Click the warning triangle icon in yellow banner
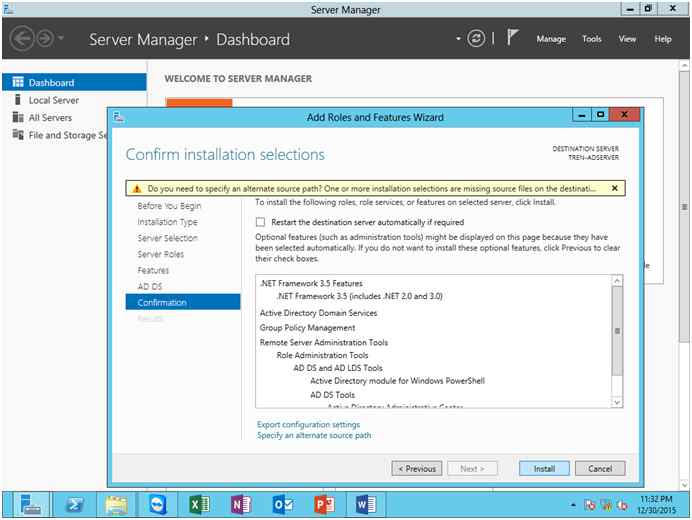The height and width of the screenshot is (520, 692). coord(137,189)
